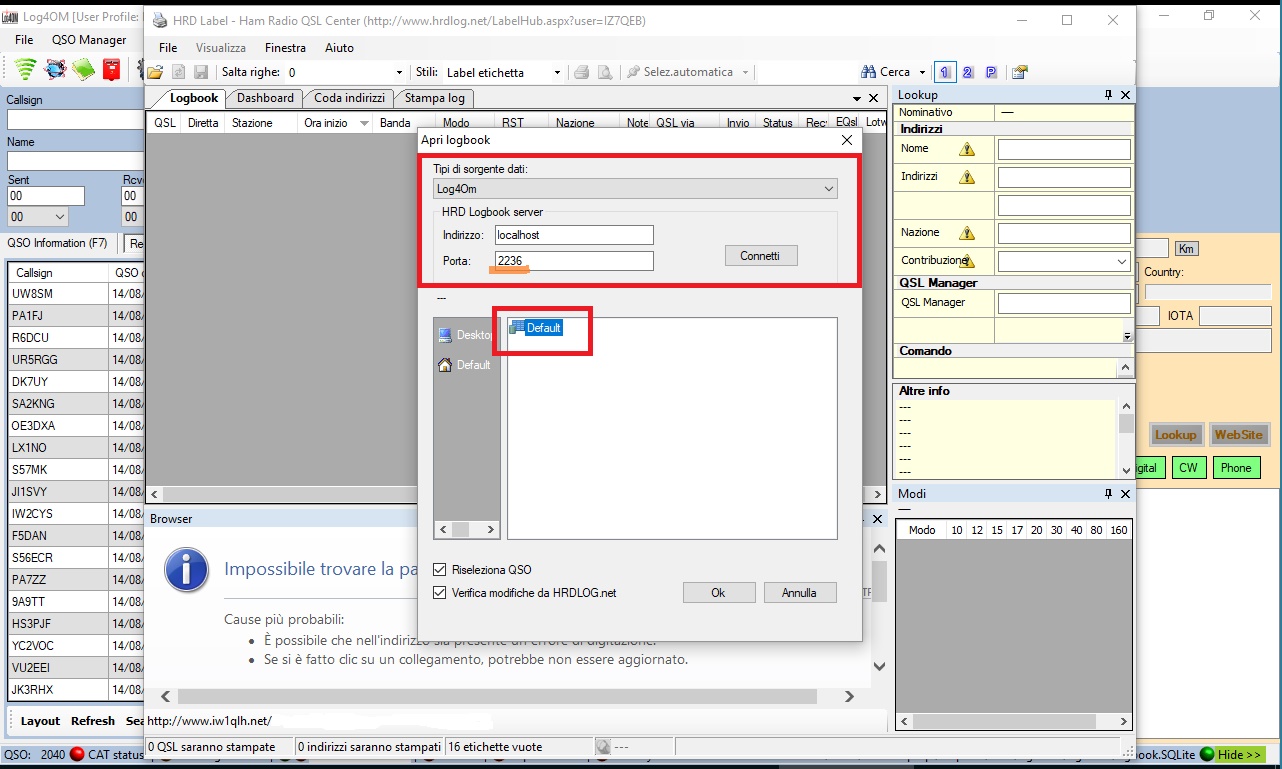
Task: Open the Cerca dropdown arrow
Action: tap(922, 72)
